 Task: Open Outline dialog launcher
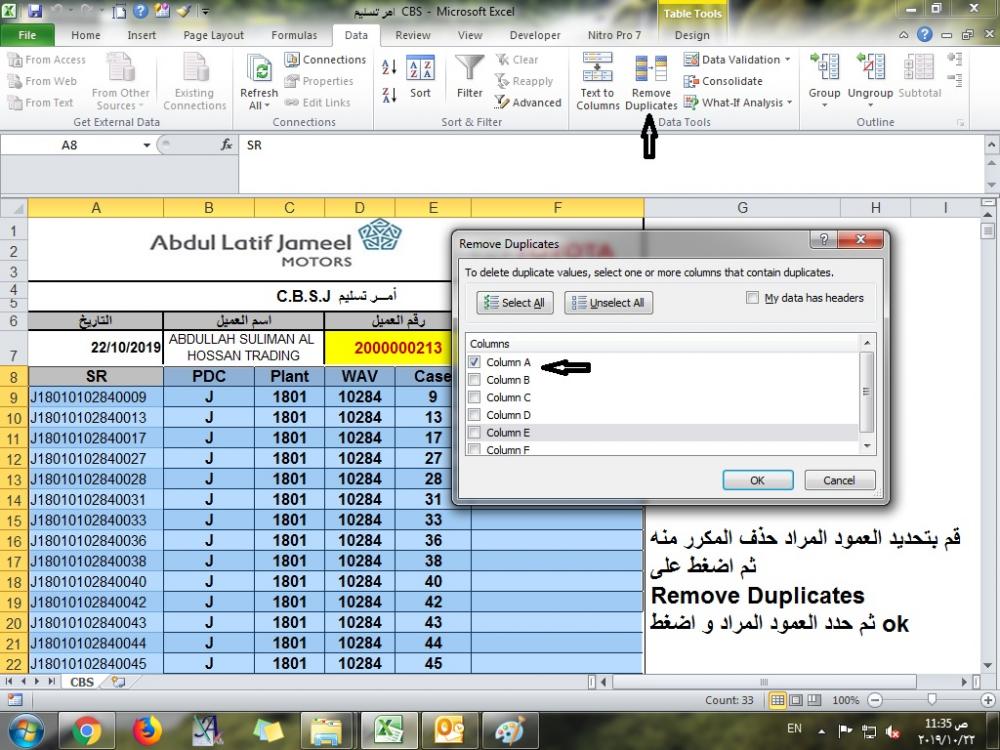click(960, 122)
